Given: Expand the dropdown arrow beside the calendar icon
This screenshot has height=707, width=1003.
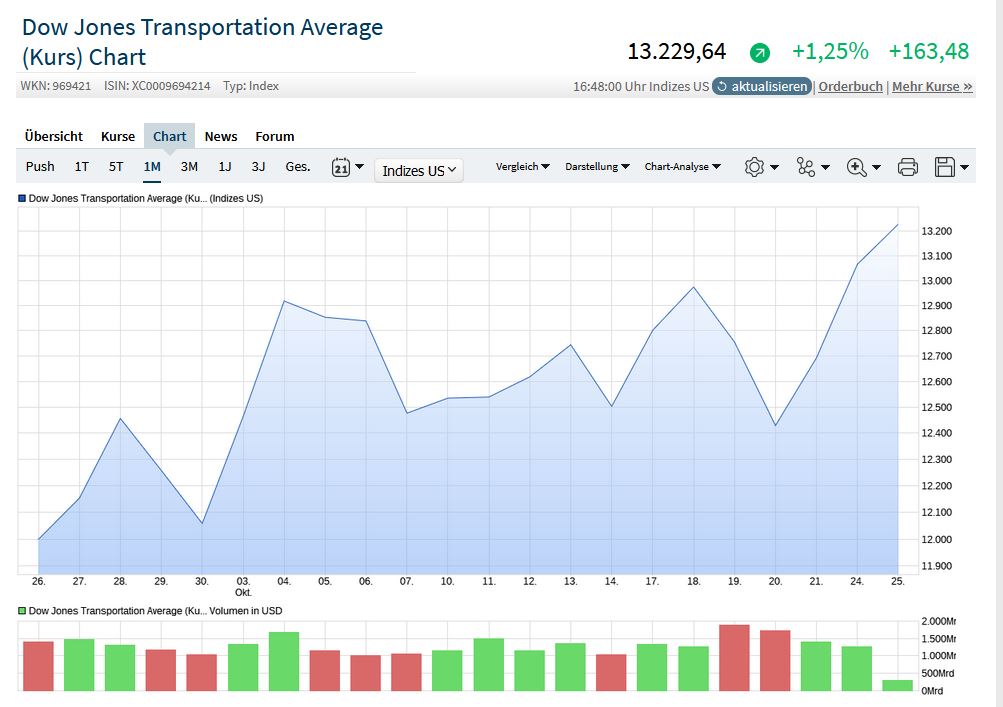Looking at the screenshot, I should 359,166.
